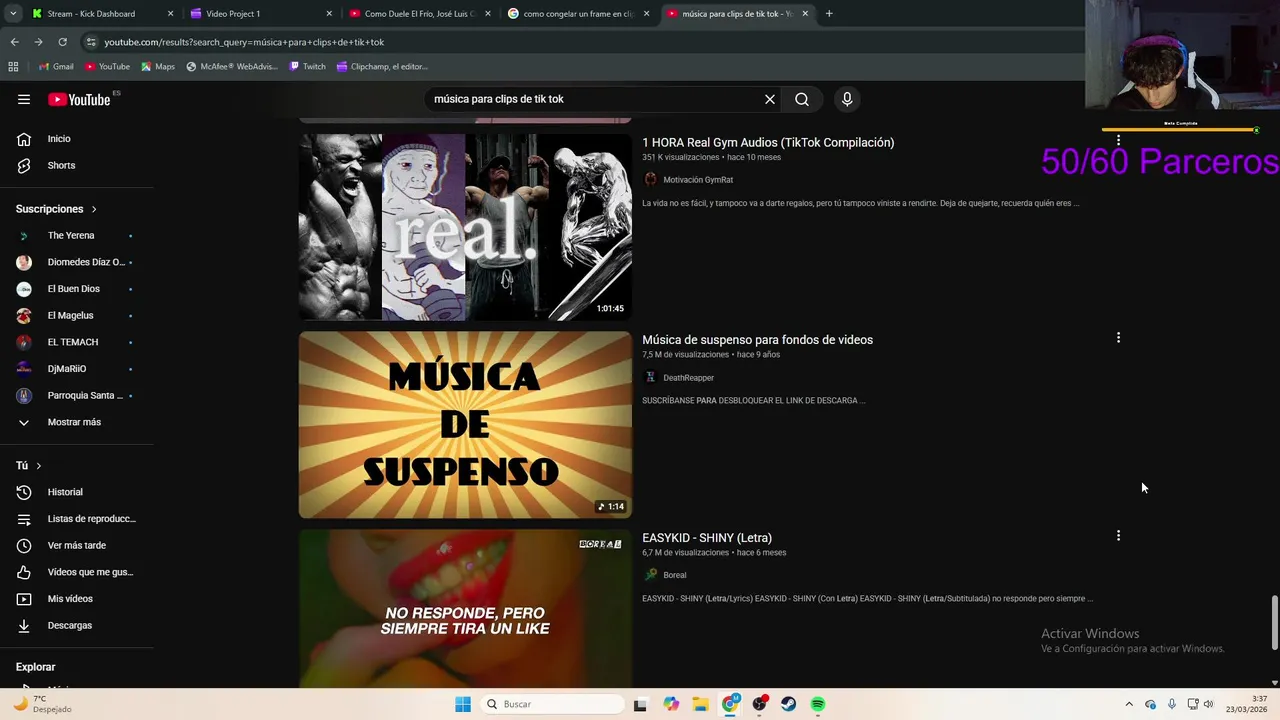Open OBS Studio from the taskbar
This screenshot has height=720, width=1280.
759,704
